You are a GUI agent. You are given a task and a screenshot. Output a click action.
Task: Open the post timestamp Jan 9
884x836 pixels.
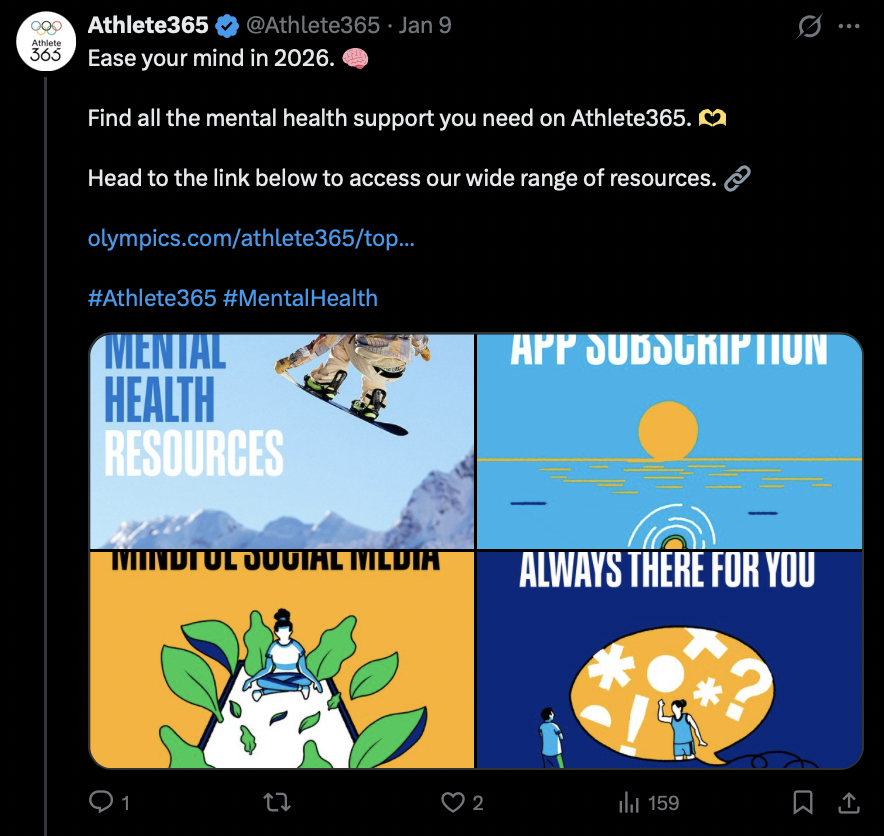(424, 27)
